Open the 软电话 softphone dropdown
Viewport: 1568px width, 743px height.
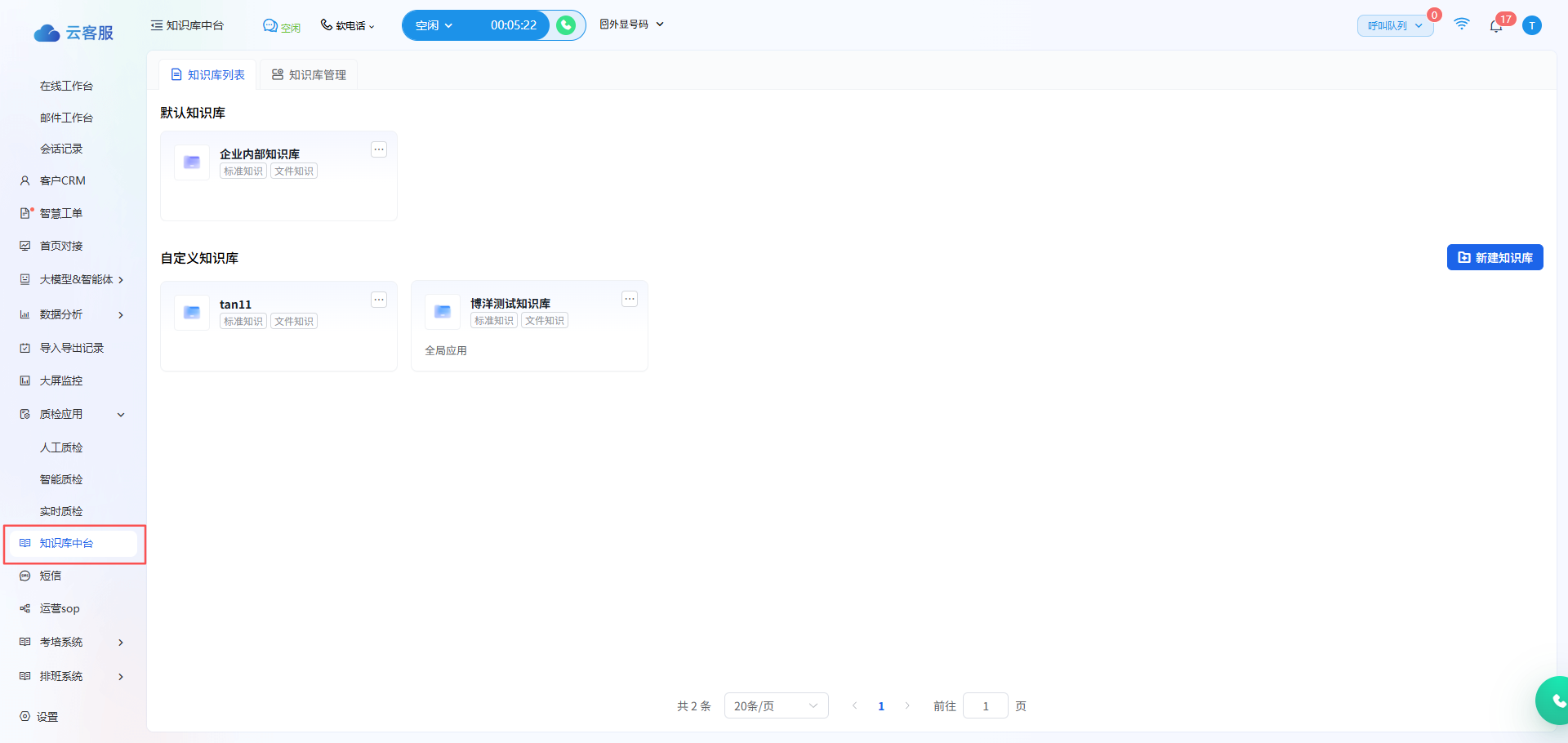point(348,25)
